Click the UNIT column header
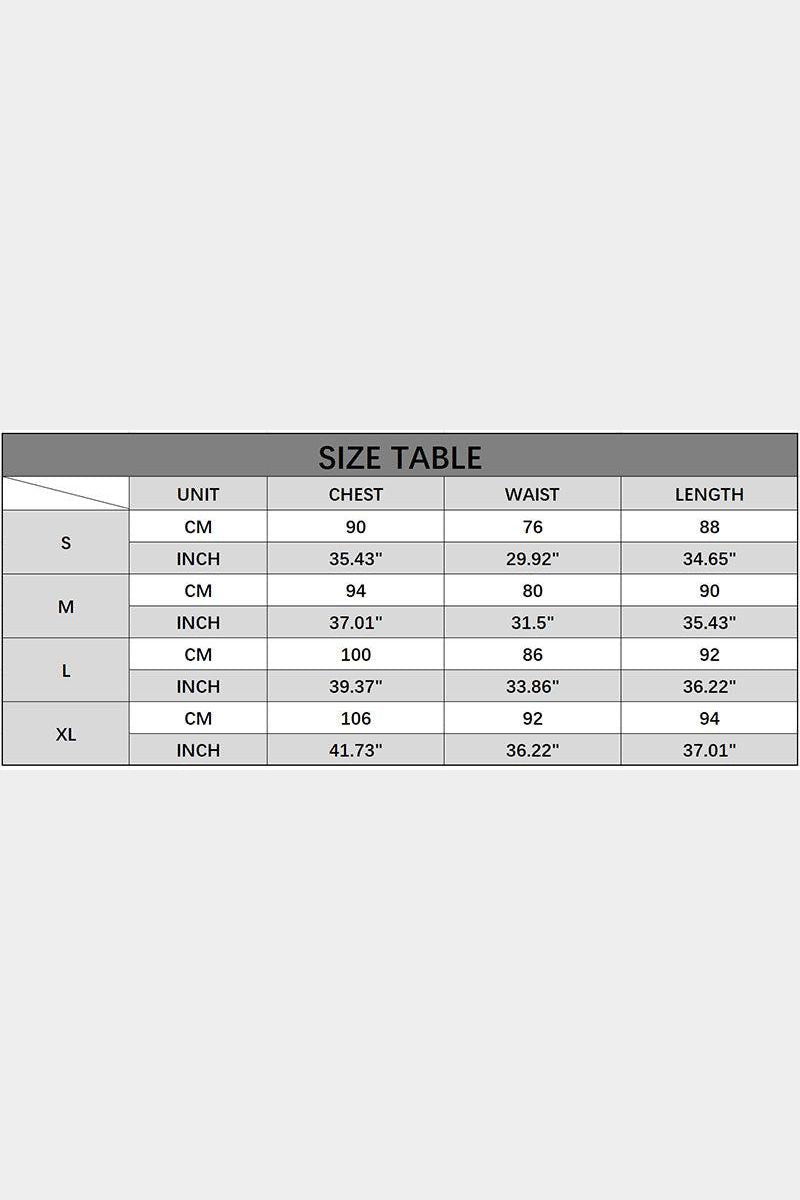This screenshot has height=1200, width=800. pos(198,494)
